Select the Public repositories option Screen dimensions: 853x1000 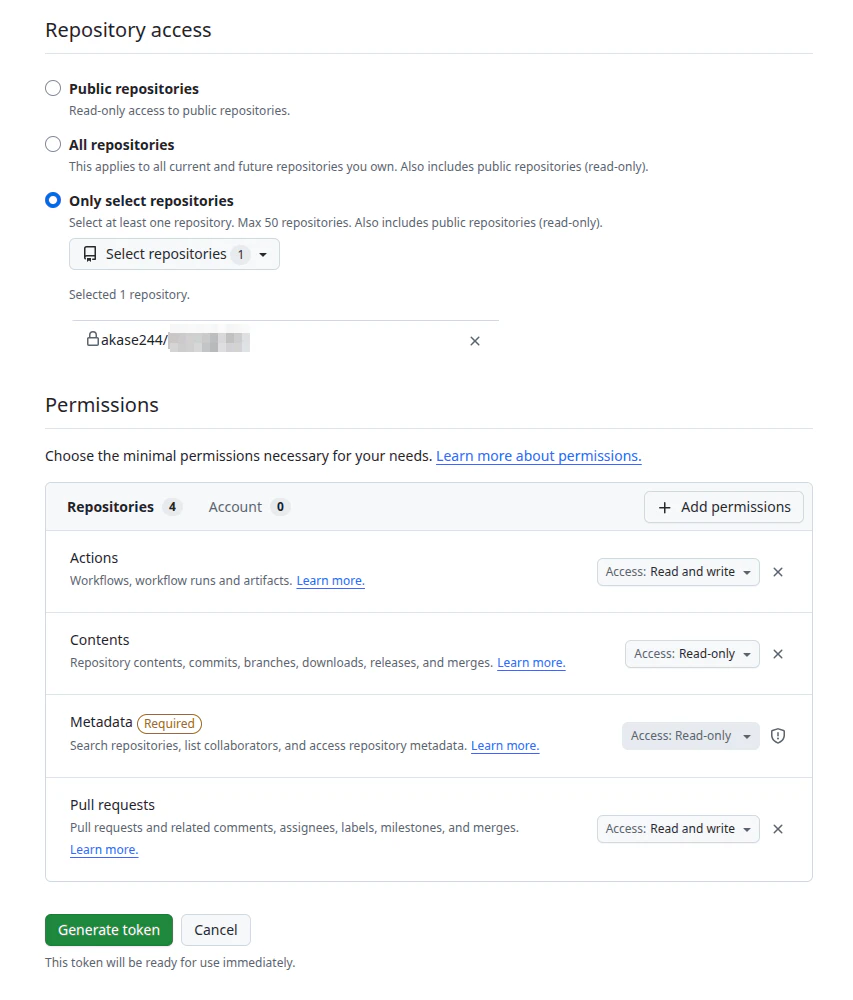[x=53, y=88]
